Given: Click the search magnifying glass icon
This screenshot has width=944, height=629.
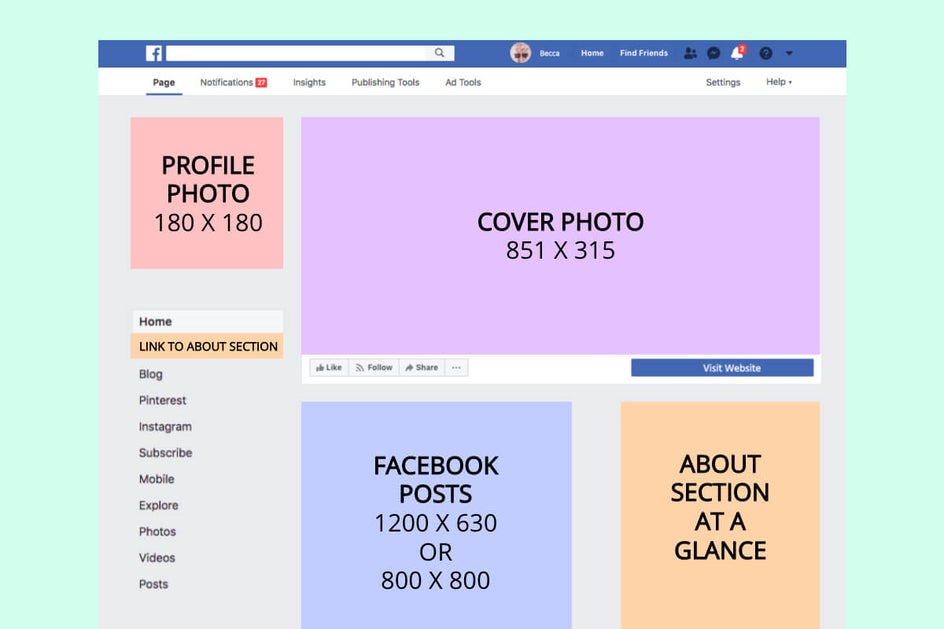Looking at the screenshot, I should [x=439, y=53].
